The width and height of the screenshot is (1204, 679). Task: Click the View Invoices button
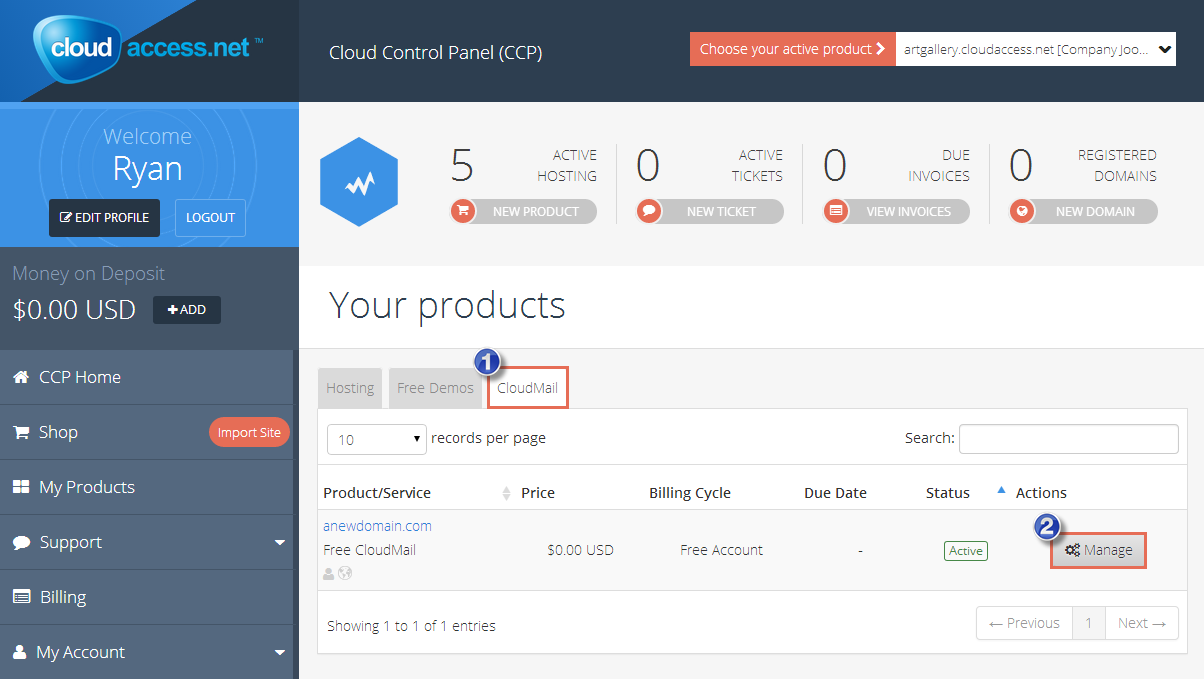(x=896, y=211)
